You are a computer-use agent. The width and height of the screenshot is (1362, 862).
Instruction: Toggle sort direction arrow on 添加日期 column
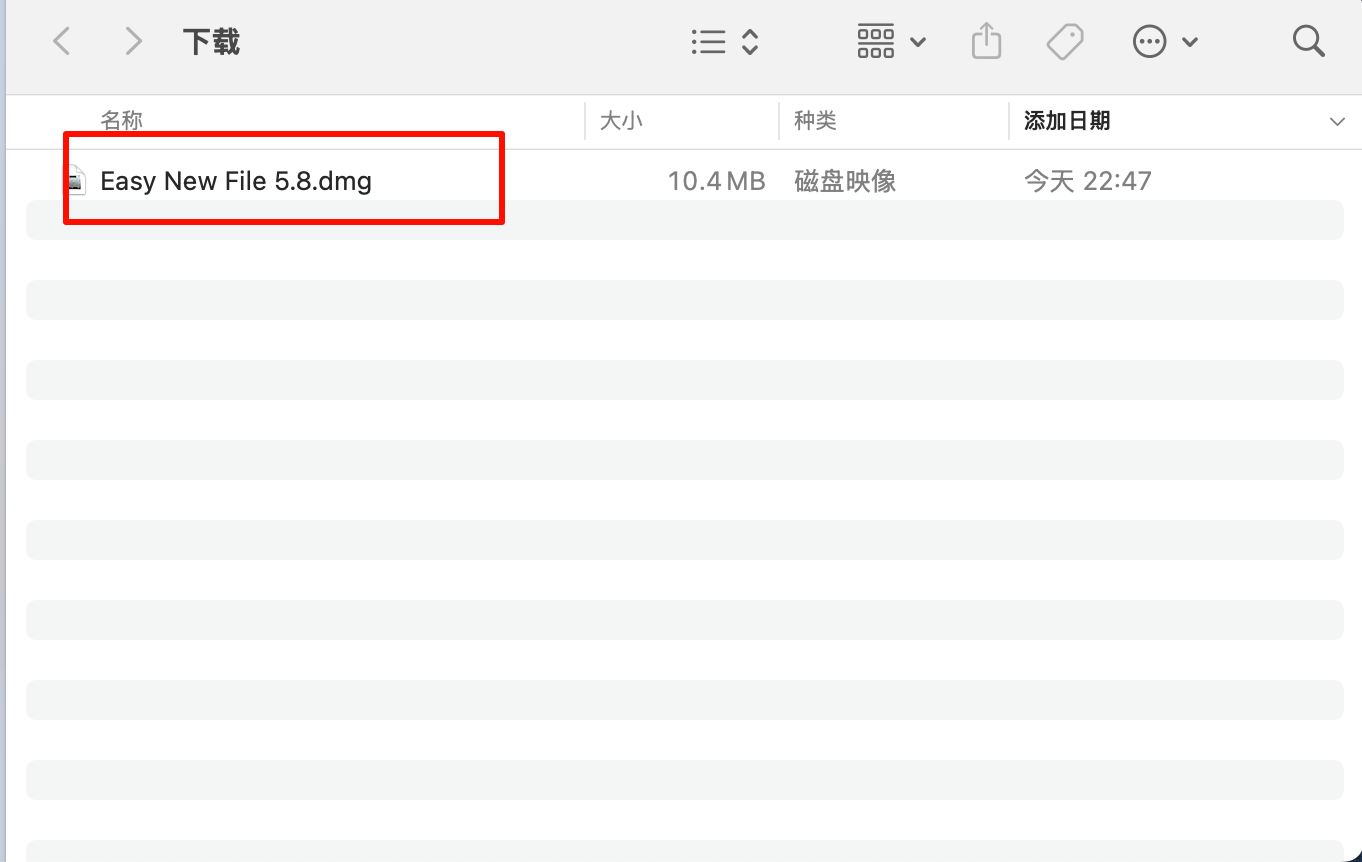pyautogui.click(x=1337, y=122)
